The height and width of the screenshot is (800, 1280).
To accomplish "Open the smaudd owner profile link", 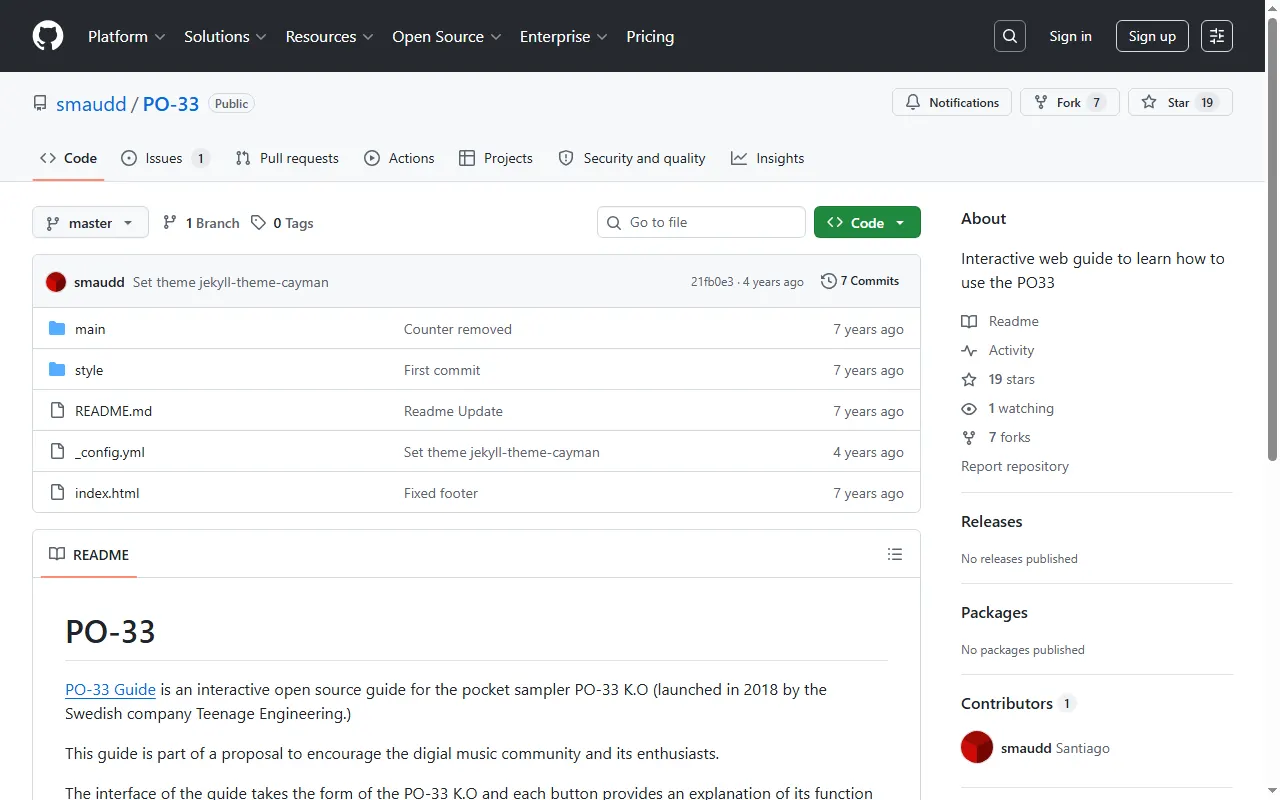I will pos(91,104).
